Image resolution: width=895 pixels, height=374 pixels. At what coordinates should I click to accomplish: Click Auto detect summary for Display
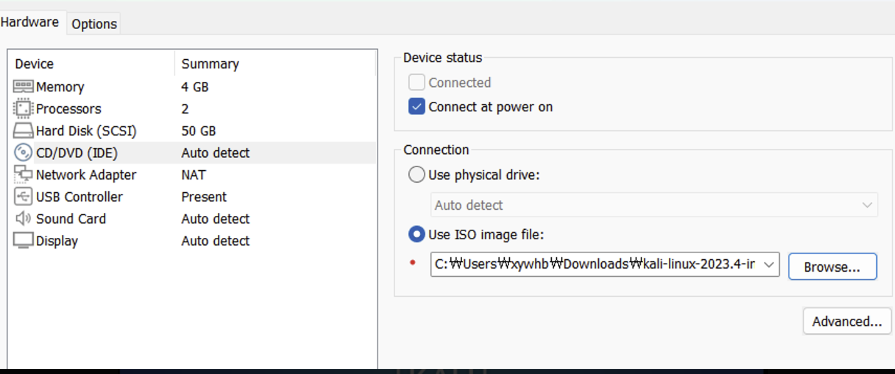215,241
